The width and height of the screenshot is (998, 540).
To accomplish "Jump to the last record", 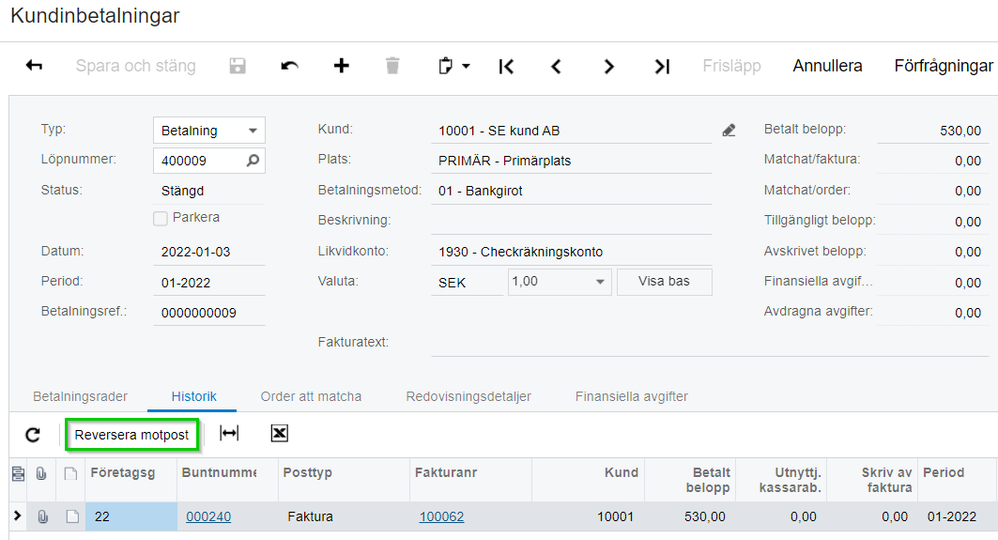I will (662, 66).
